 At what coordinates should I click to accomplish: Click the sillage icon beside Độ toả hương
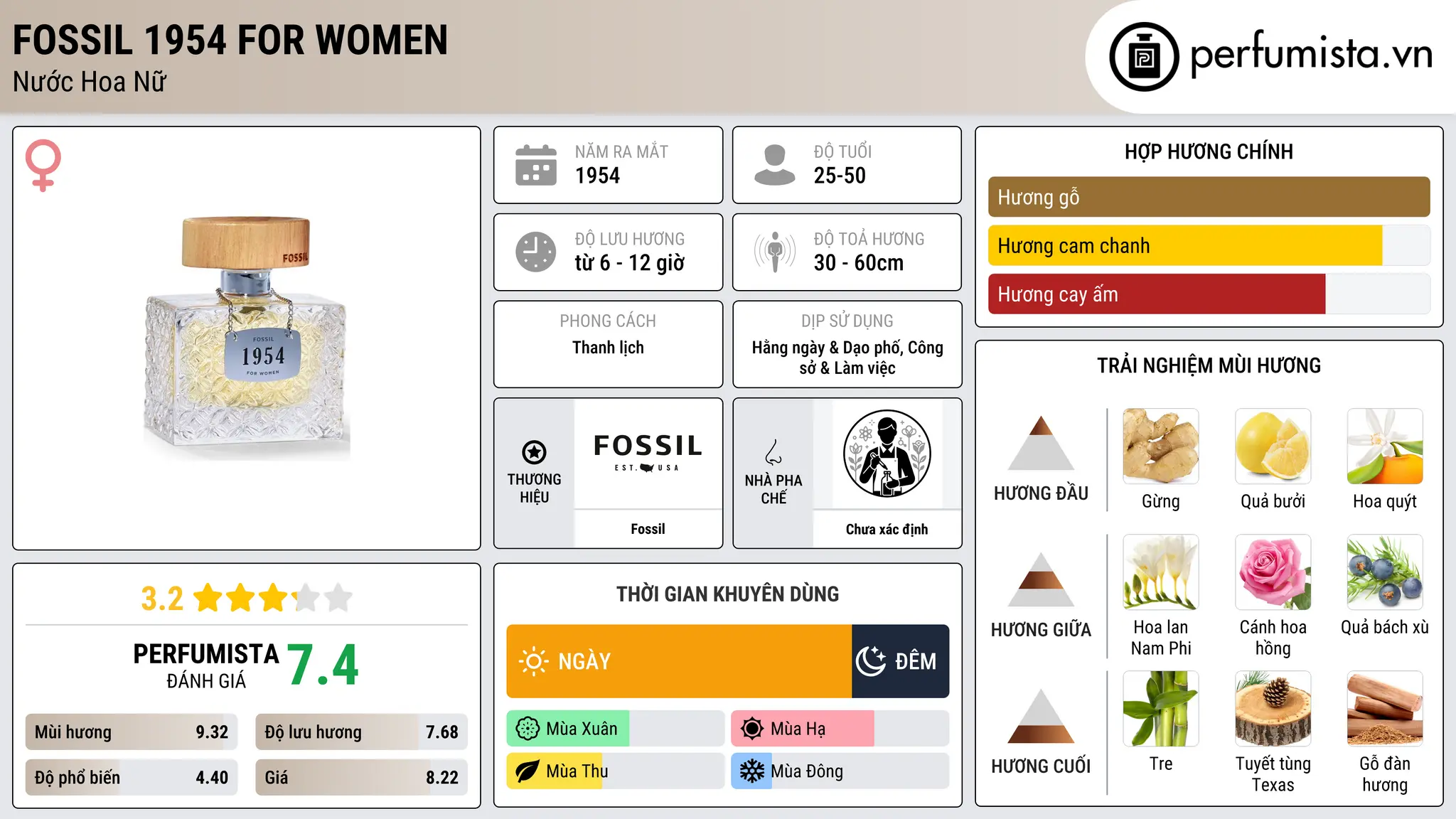click(774, 252)
